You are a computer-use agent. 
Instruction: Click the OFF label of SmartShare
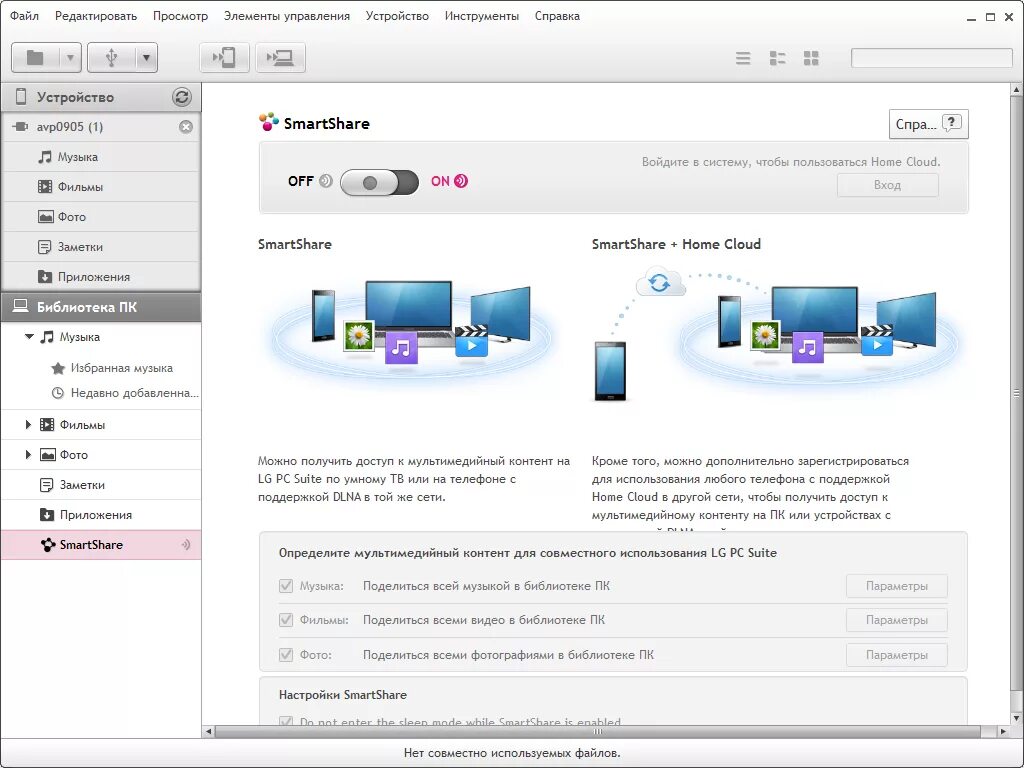(x=300, y=181)
